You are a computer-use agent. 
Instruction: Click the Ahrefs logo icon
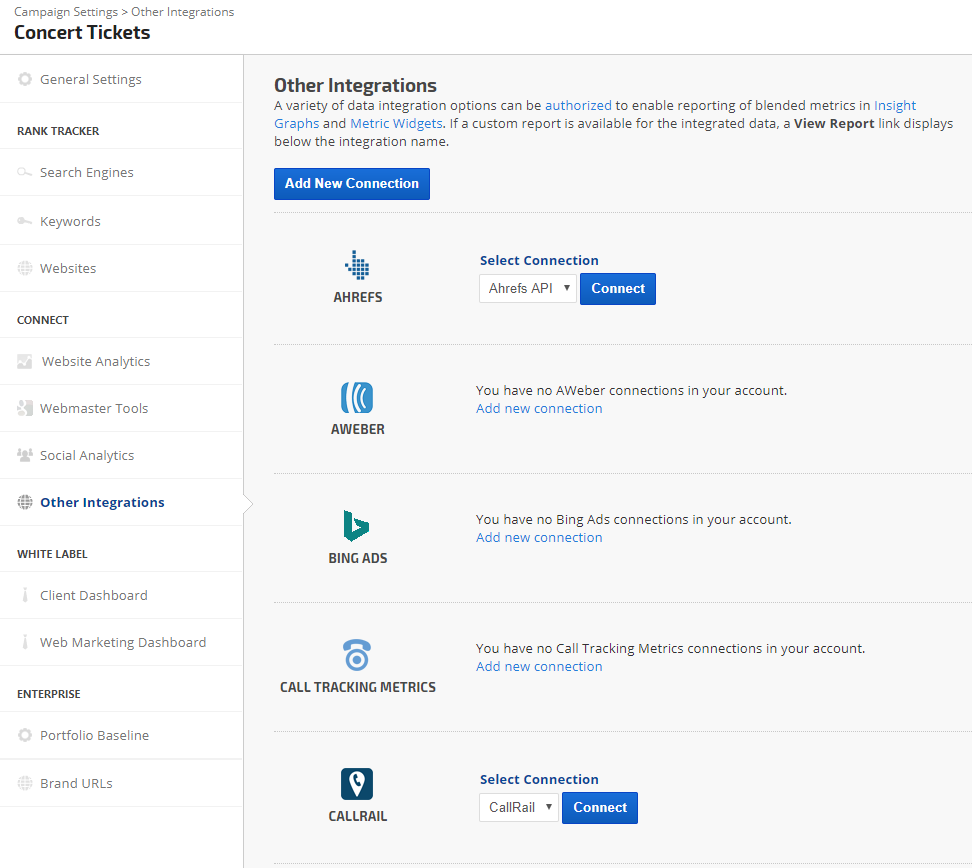(x=357, y=266)
